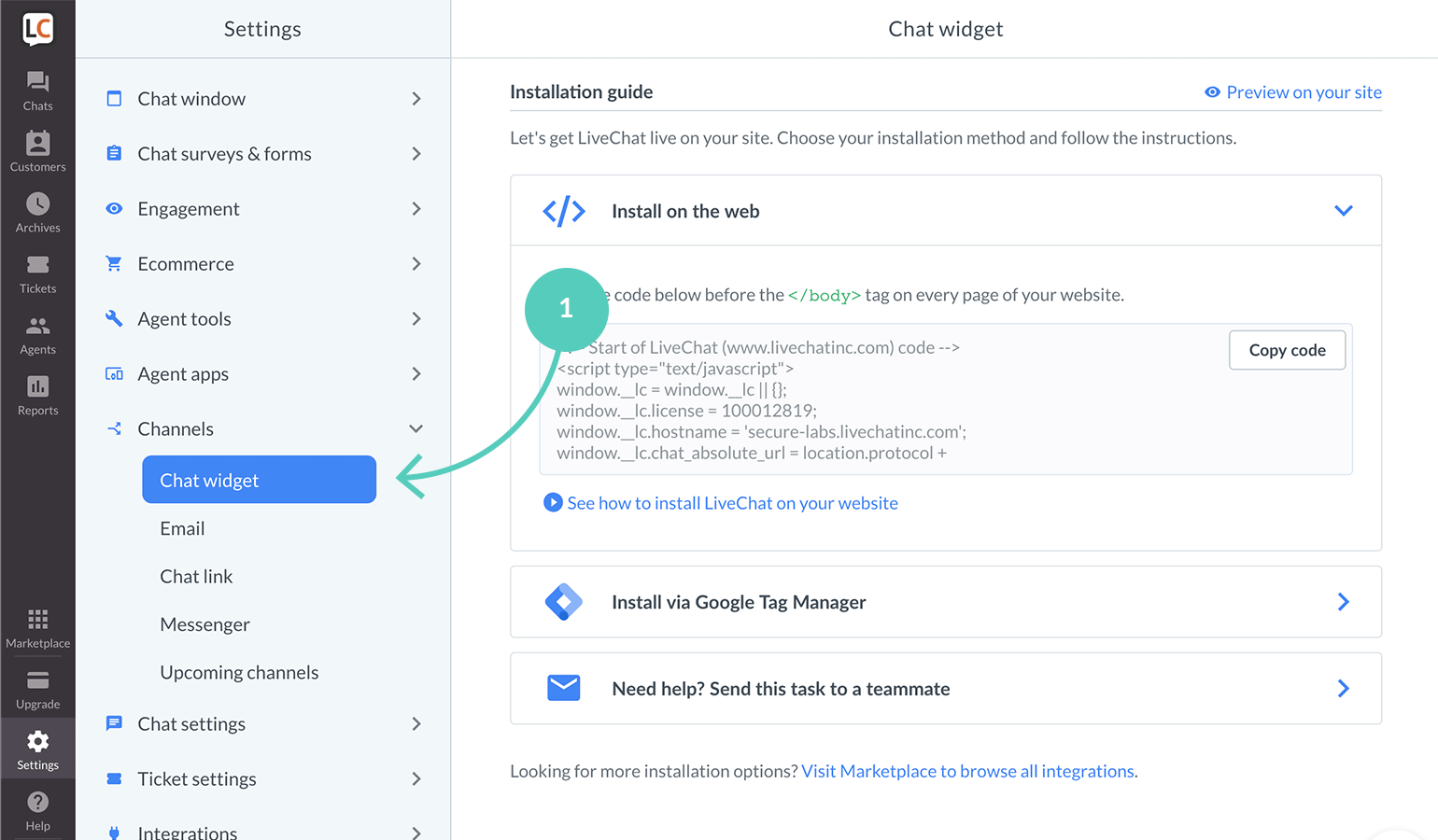Click the Ecommerce cart icon
This screenshot has height=840, width=1438.
(114, 263)
